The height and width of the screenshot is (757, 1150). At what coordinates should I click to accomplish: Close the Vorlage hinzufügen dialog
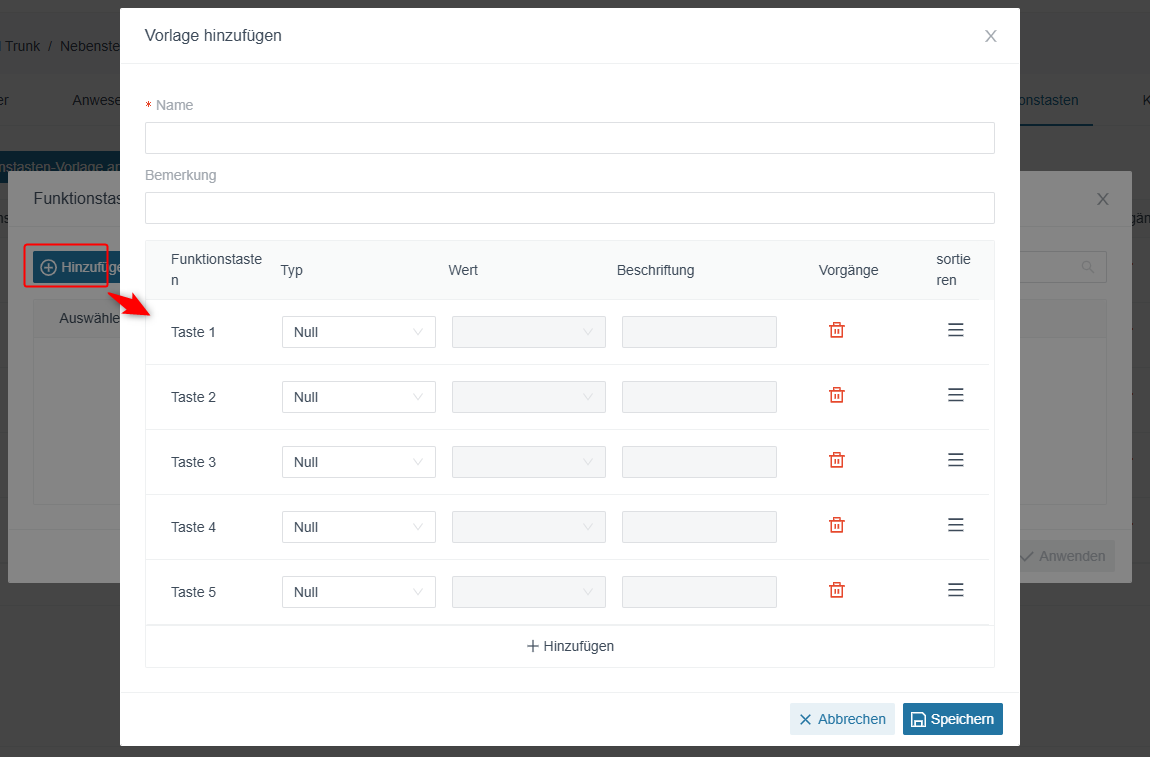(990, 36)
